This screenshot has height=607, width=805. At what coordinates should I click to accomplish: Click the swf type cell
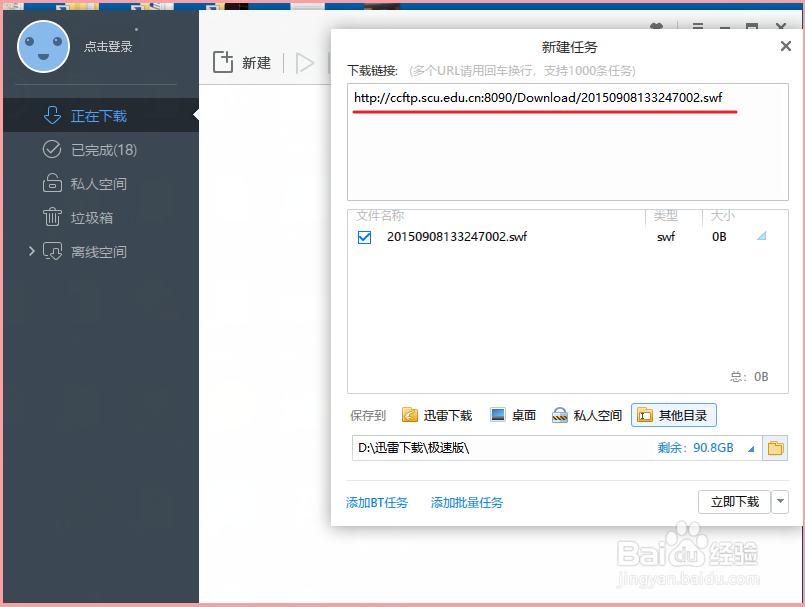(x=666, y=237)
